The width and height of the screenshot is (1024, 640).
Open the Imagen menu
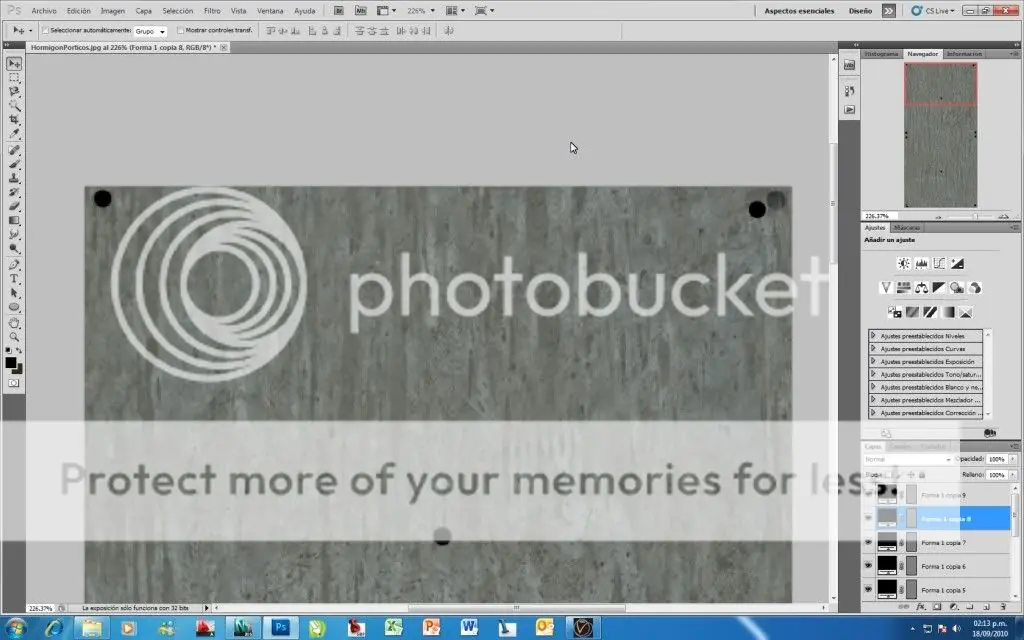tap(112, 11)
